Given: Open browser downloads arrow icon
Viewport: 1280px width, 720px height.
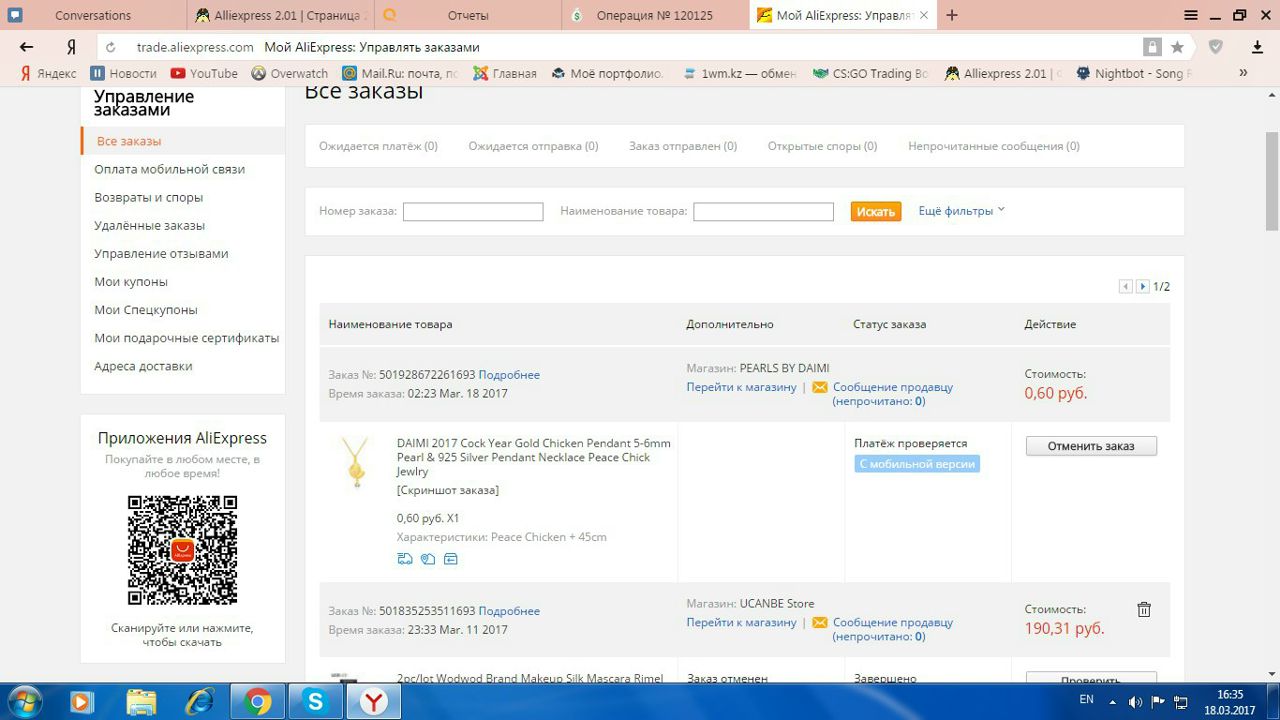Looking at the screenshot, I should 1258,47.
